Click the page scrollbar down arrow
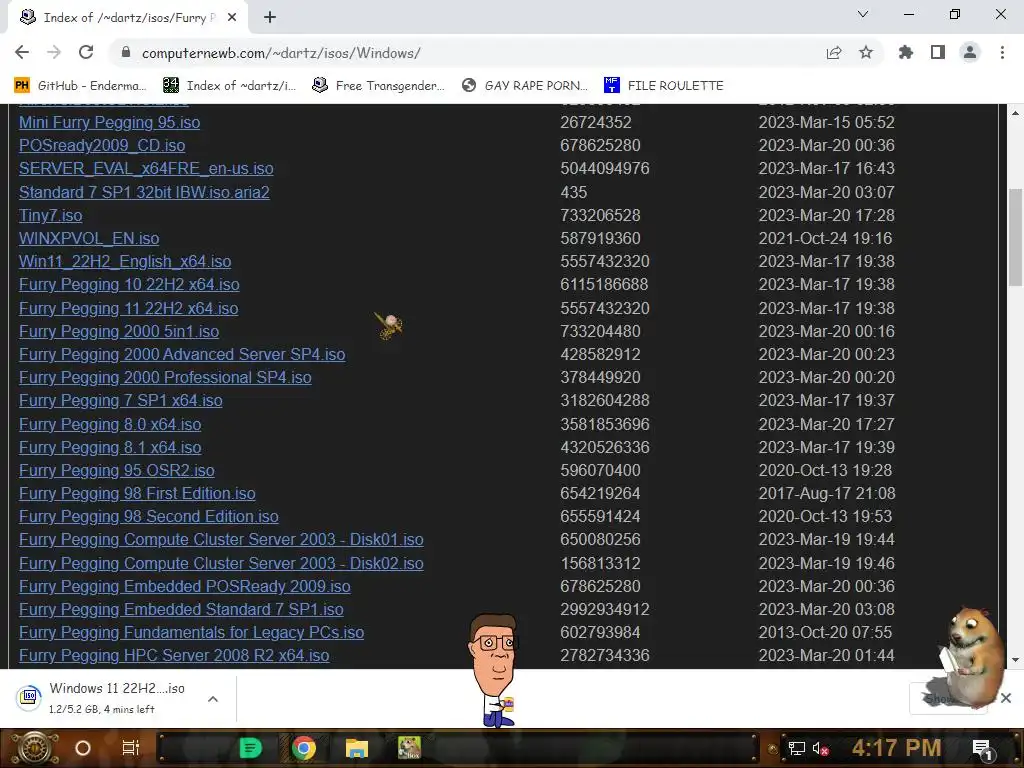This screenshot has height=768, width=1024. (1016, 660)
